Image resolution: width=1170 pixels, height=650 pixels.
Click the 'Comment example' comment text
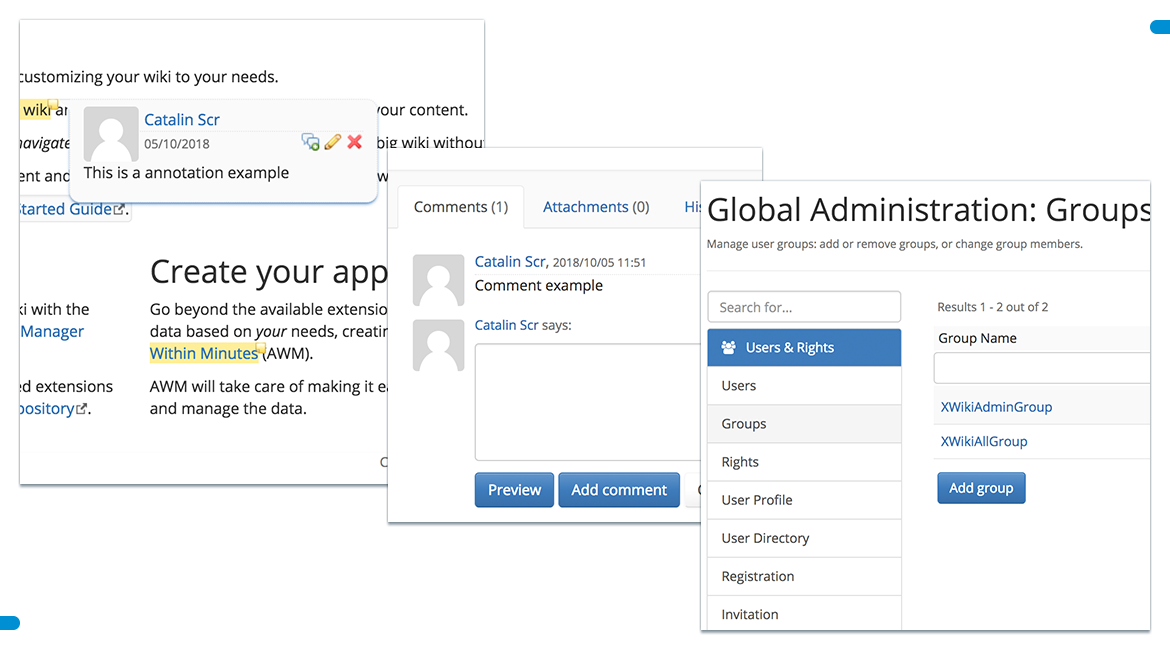point(539,285)
